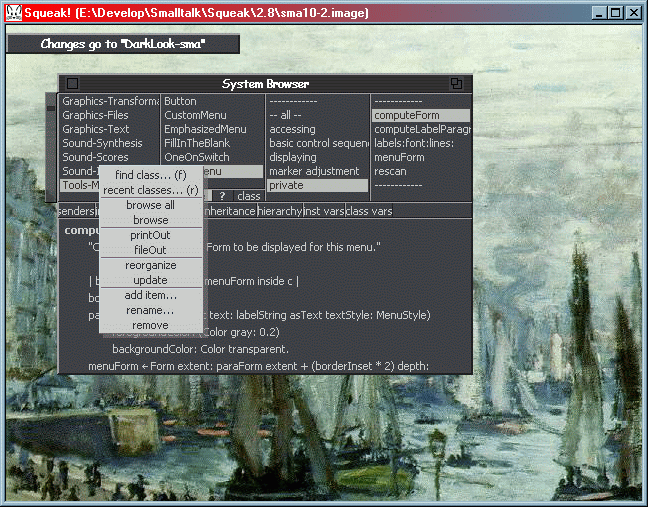Click the System Browser close box icon
The height and width of the screenshot is (507, 648).
72,83
